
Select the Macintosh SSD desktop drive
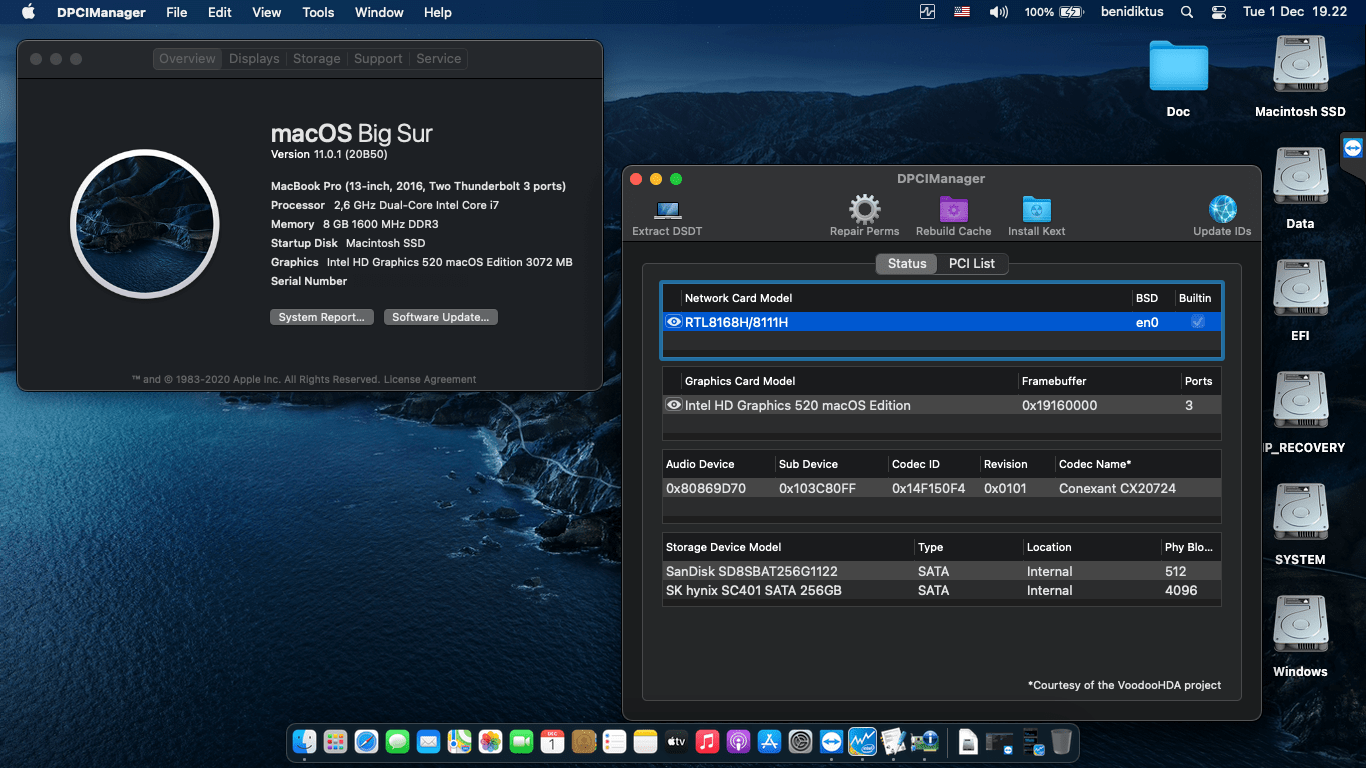pos(1300,66)
